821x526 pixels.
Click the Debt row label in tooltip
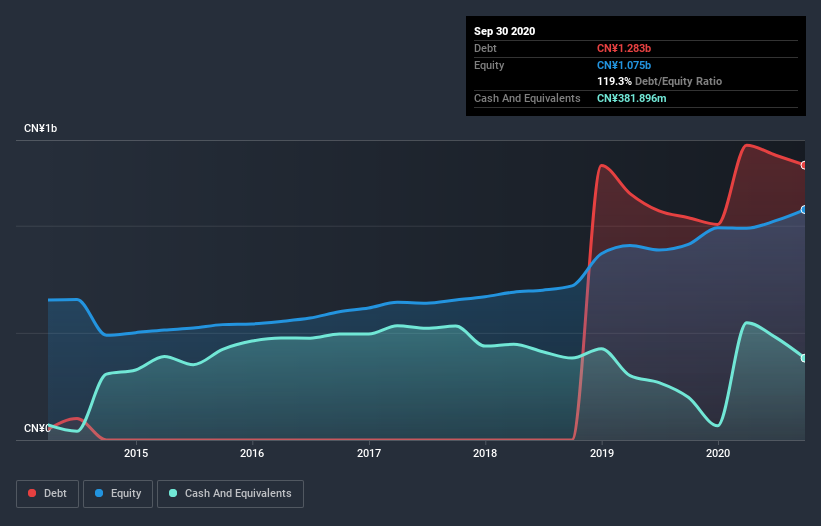(485, 48)
